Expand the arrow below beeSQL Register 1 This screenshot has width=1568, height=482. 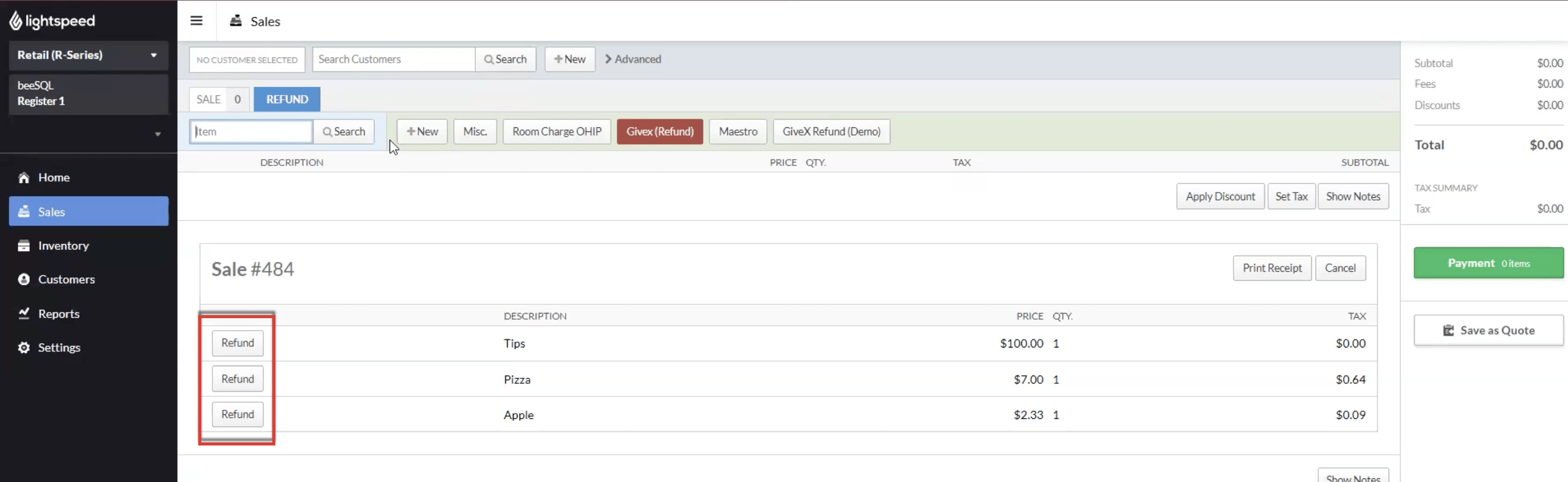(x=158, y=134)
